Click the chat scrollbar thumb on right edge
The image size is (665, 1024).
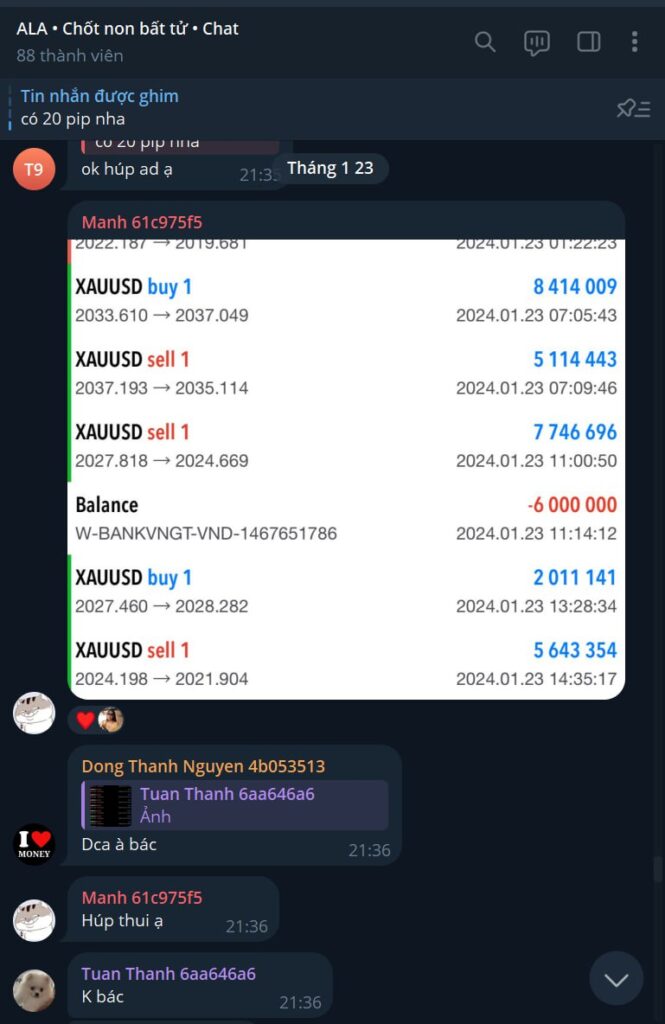(x=658, y=870)
